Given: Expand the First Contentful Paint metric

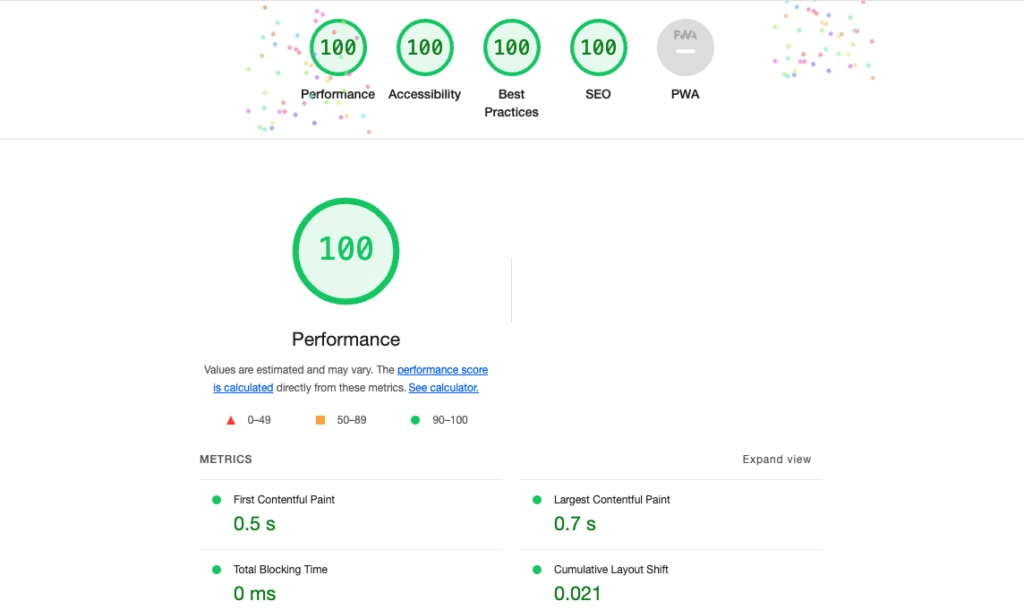Looking at the screenshot, I should point(284,500).
